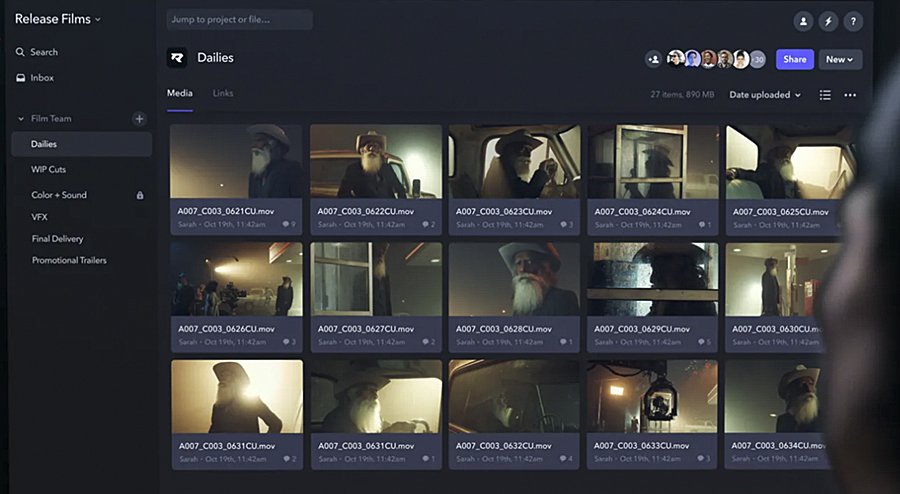Open comments on A007_C003_0626CU.mov
Screen dimensions: 900x494
(x=289, y=341)
